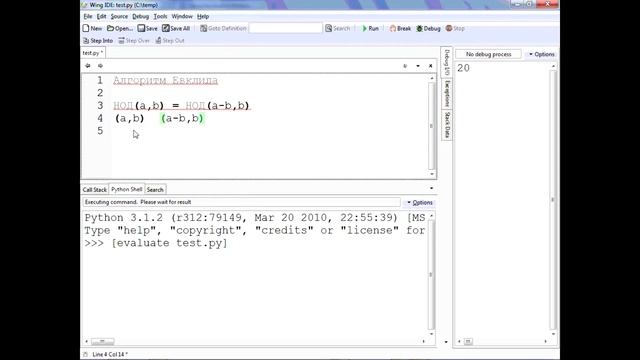
Task: Click the status bar icon at bottom left
Action: [x=85, y=354]
